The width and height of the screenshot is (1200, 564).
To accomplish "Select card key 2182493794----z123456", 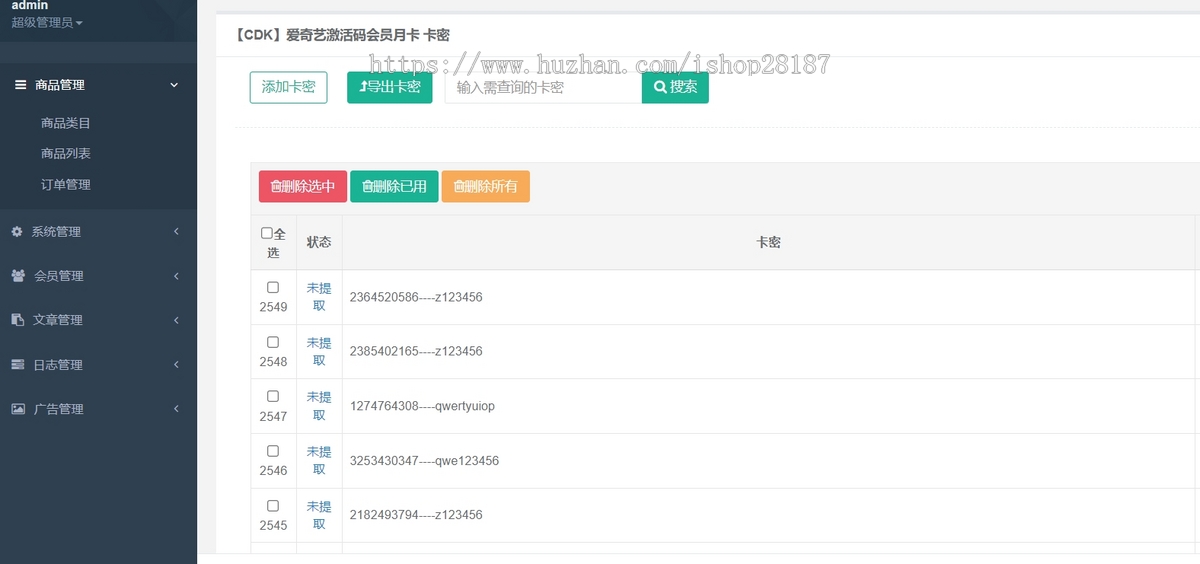I will tap(416, 515).
